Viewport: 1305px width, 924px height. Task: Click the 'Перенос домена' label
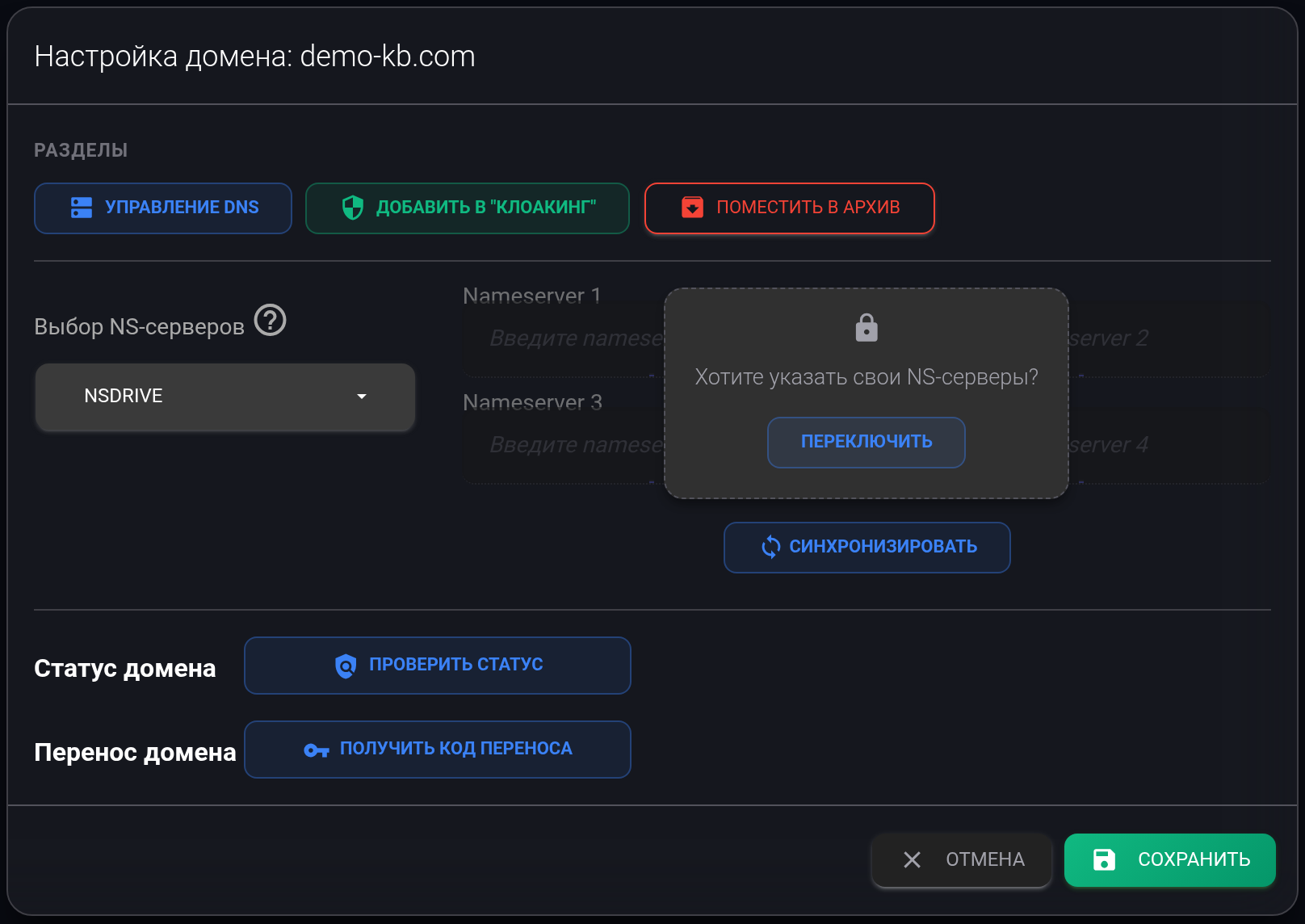(135, 753)
